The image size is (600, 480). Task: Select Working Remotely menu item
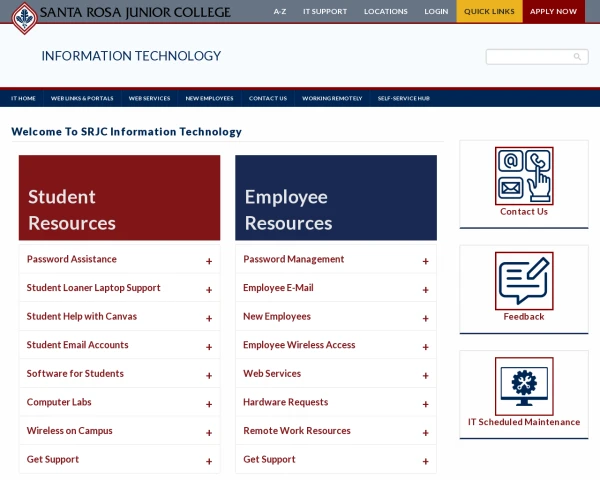[332, 98]
